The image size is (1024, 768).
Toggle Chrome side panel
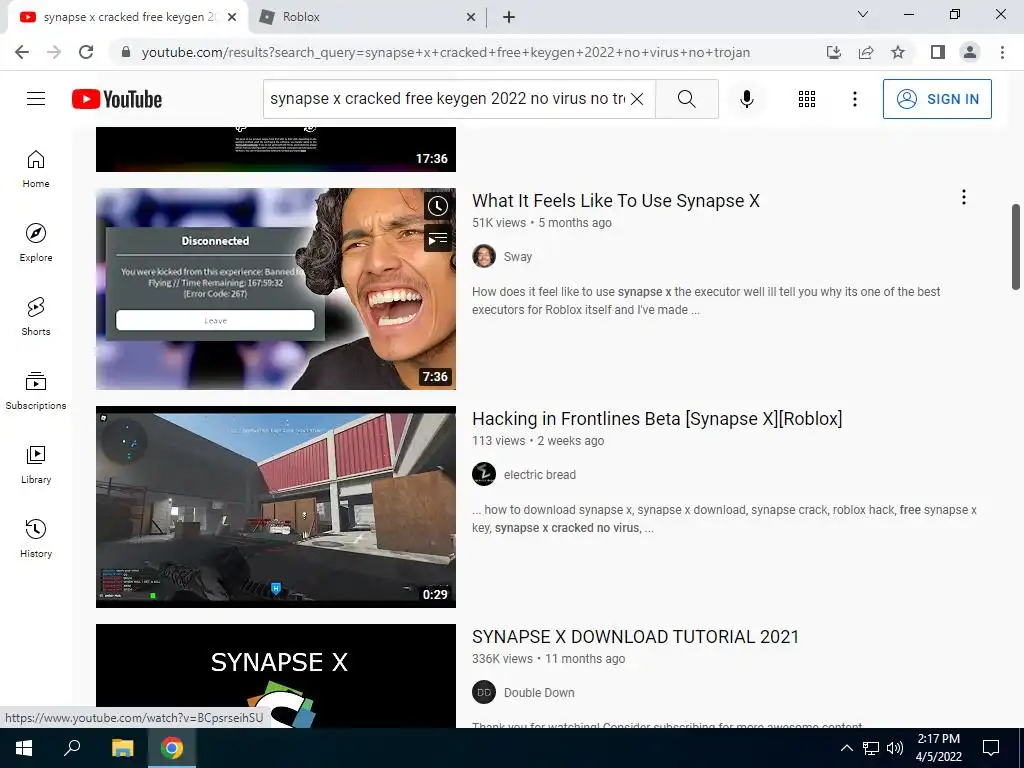coord(938,52)
